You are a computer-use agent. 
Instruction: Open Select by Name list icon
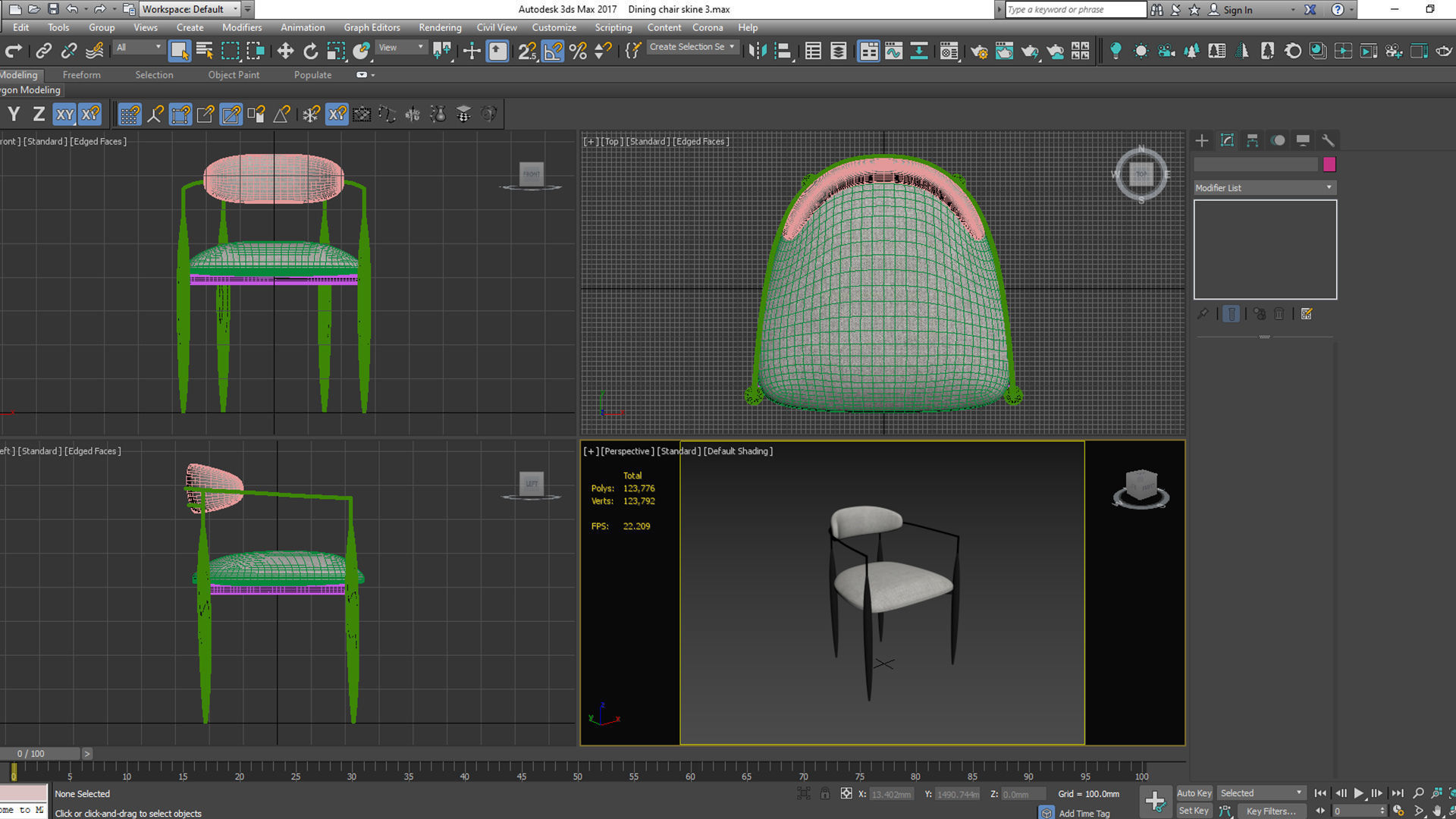[x=205, y=51]
